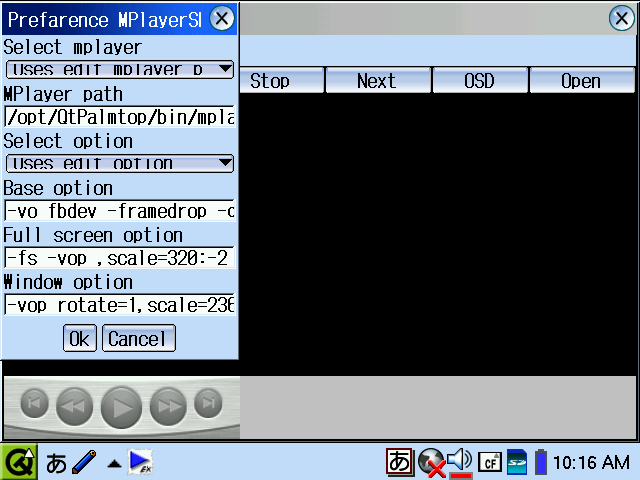Open the input method selector arrow
This screenshot has height=480, width=640.
[x=114, y=464]
